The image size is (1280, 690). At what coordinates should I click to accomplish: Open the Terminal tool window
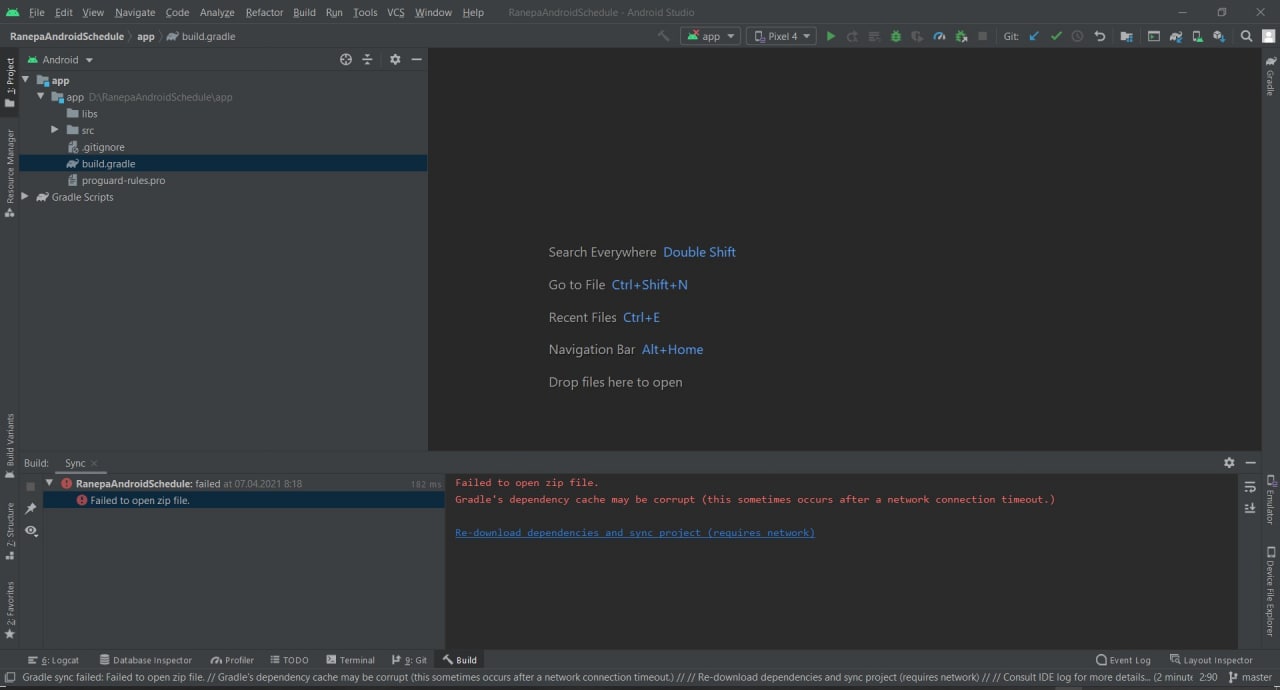tap(350, 660)
